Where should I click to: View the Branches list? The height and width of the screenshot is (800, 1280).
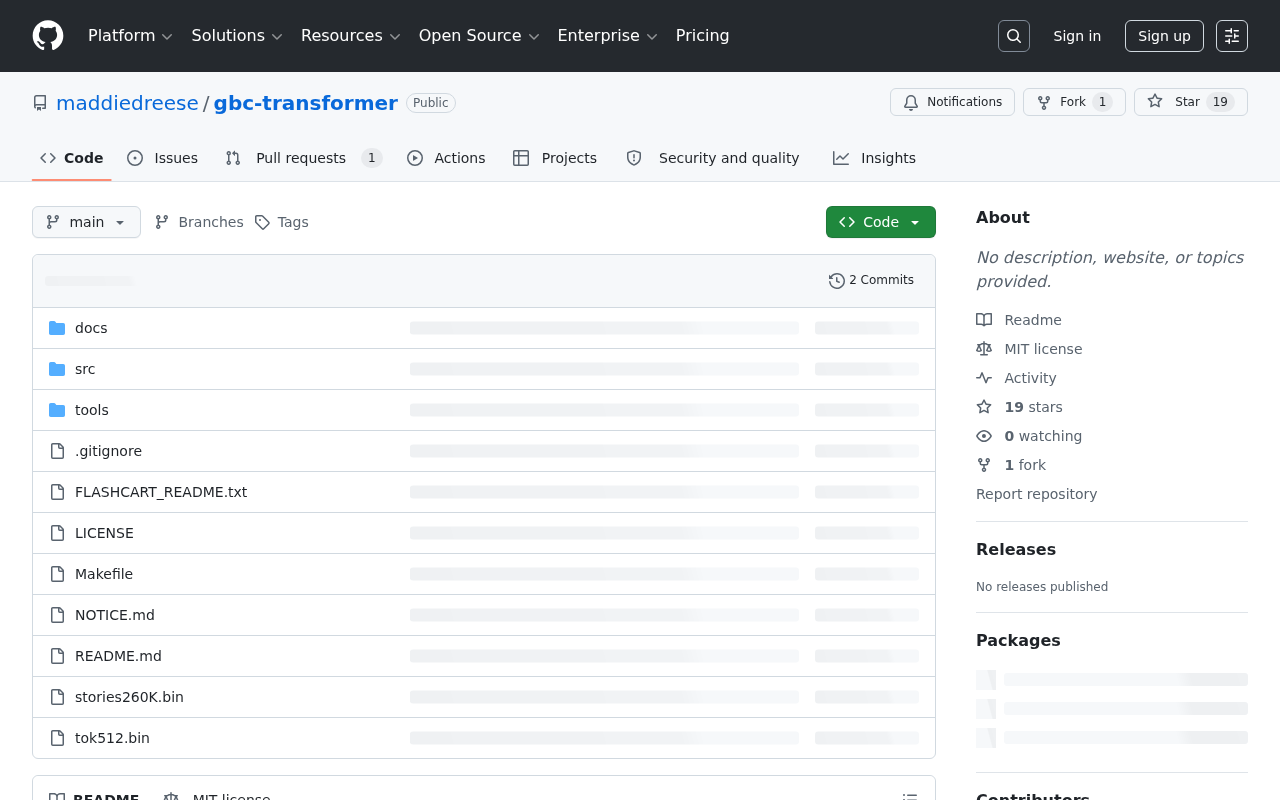[199, 222]
